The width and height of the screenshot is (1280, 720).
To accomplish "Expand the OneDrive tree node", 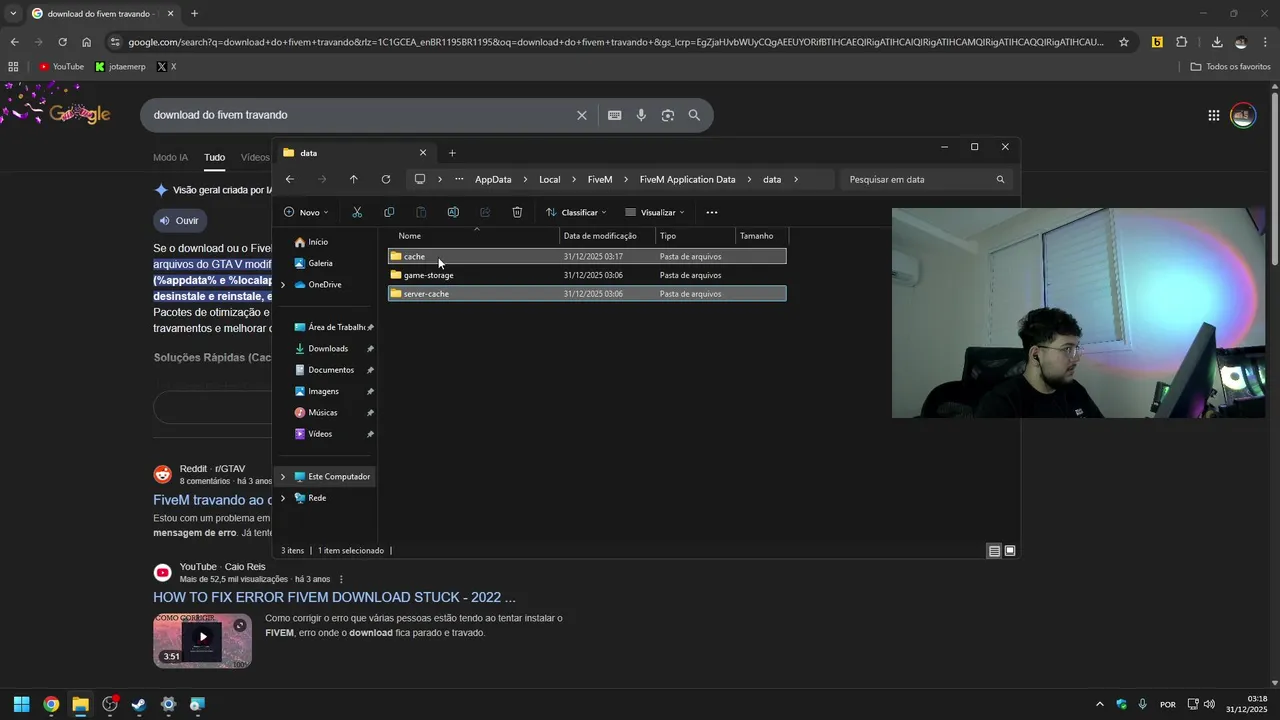I will [x=283, y=285].
